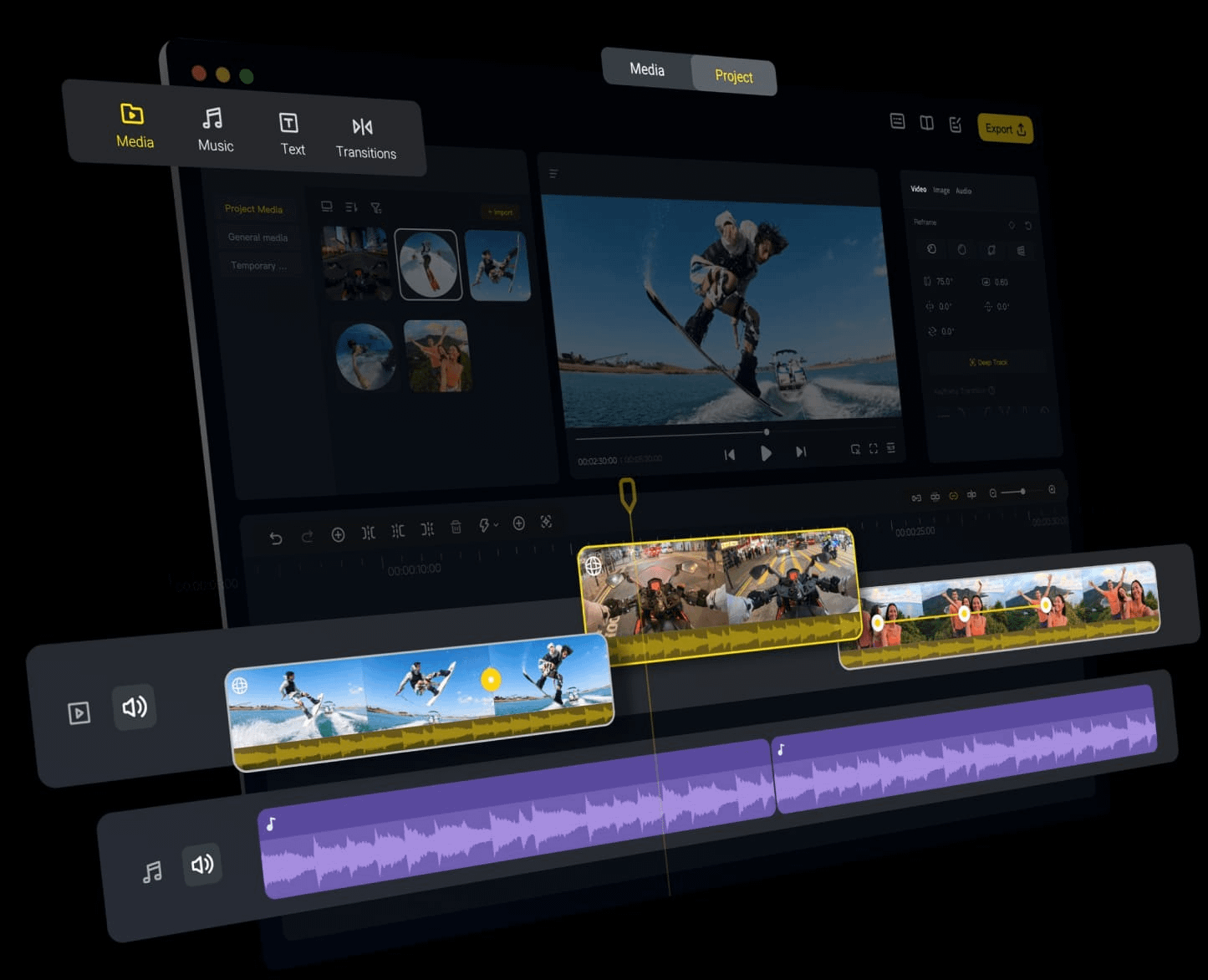This screenshot has width=1208, height=980.
Task: Adjust the timeline zoom slider
Action: [1022, 492]
